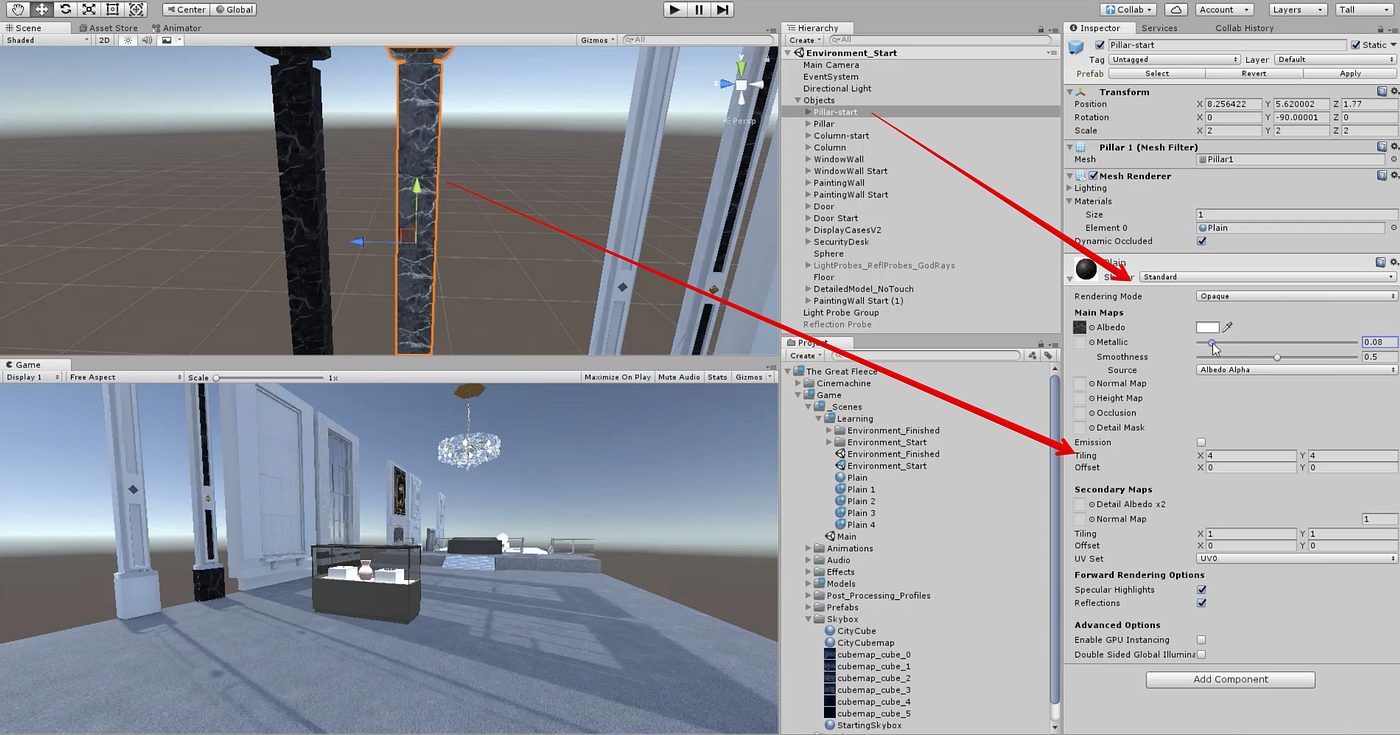Open the Account dropdown
Image resolution: width=1400 pixels, height=735 pixels.
[x=1224, y=9]
